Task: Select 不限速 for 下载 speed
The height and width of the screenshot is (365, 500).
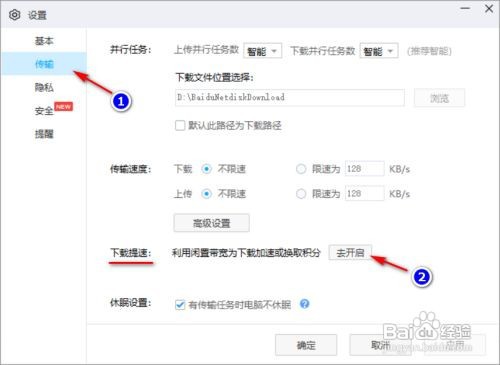Action: [206, 169]
